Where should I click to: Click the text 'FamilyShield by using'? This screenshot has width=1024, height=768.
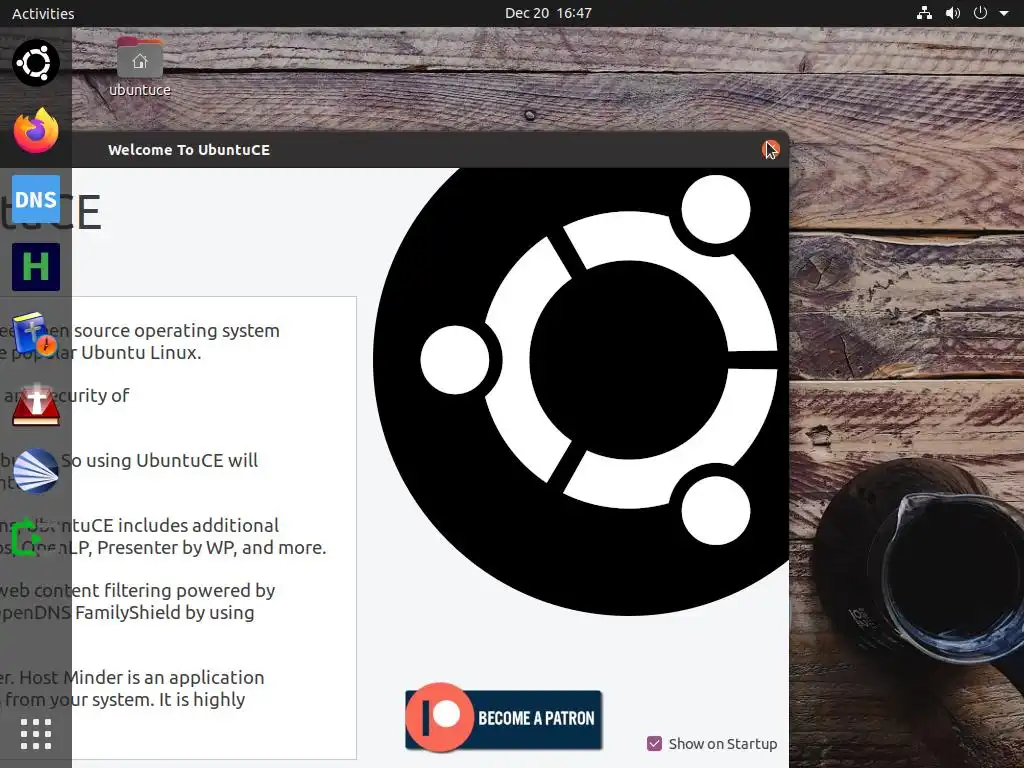point(165,613)
